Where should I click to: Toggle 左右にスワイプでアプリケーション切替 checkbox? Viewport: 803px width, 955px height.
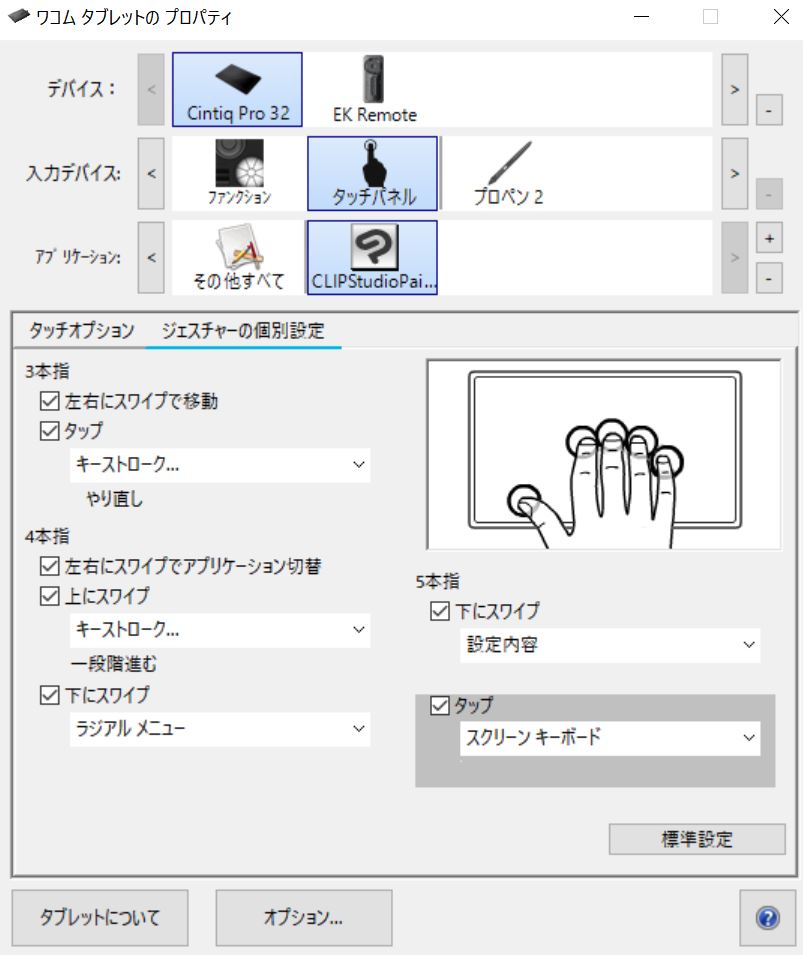coord(49,566)
